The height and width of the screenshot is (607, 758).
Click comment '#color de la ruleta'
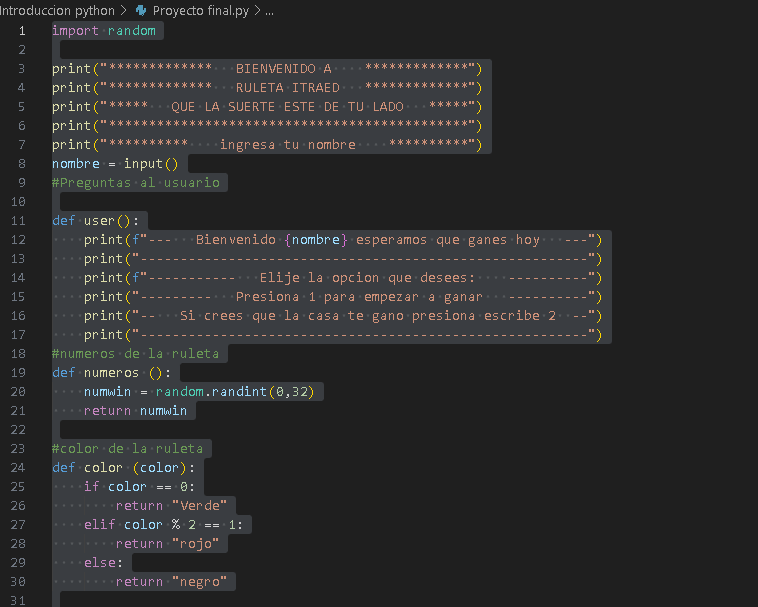128,449
